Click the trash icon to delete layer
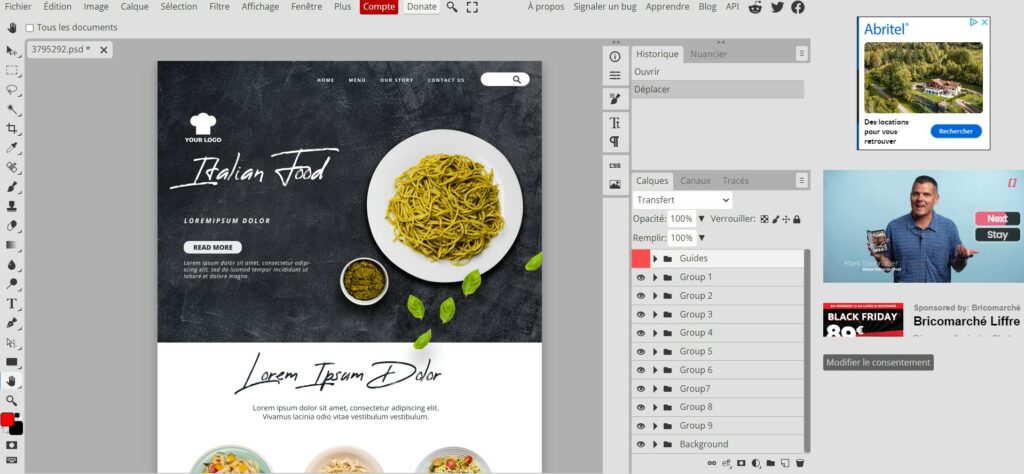 [799, 463]
